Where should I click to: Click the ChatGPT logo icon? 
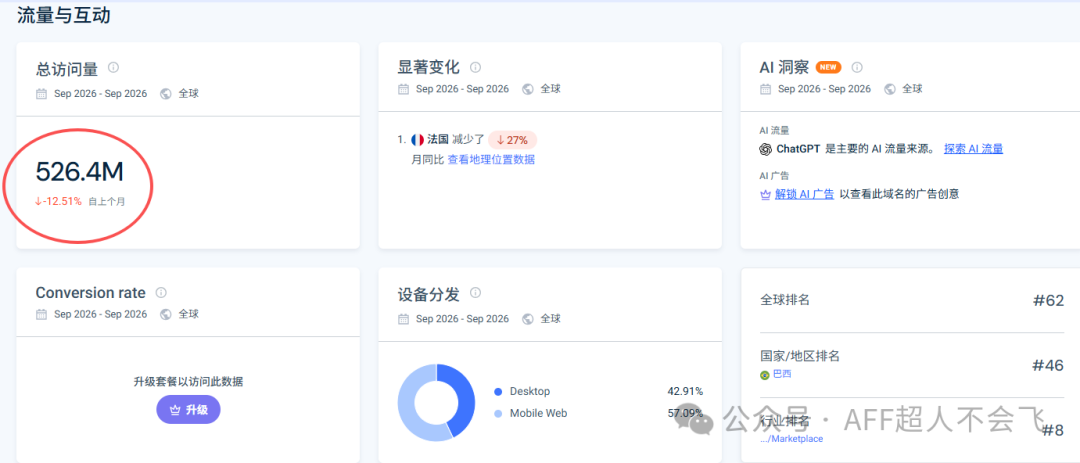pyautogui.click(x=765, y=149)
